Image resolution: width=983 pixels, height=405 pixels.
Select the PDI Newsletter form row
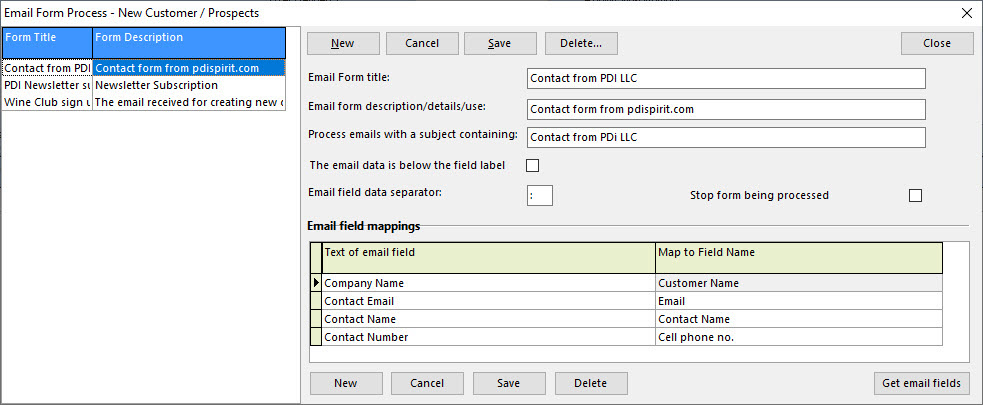[x=47, y=85]
